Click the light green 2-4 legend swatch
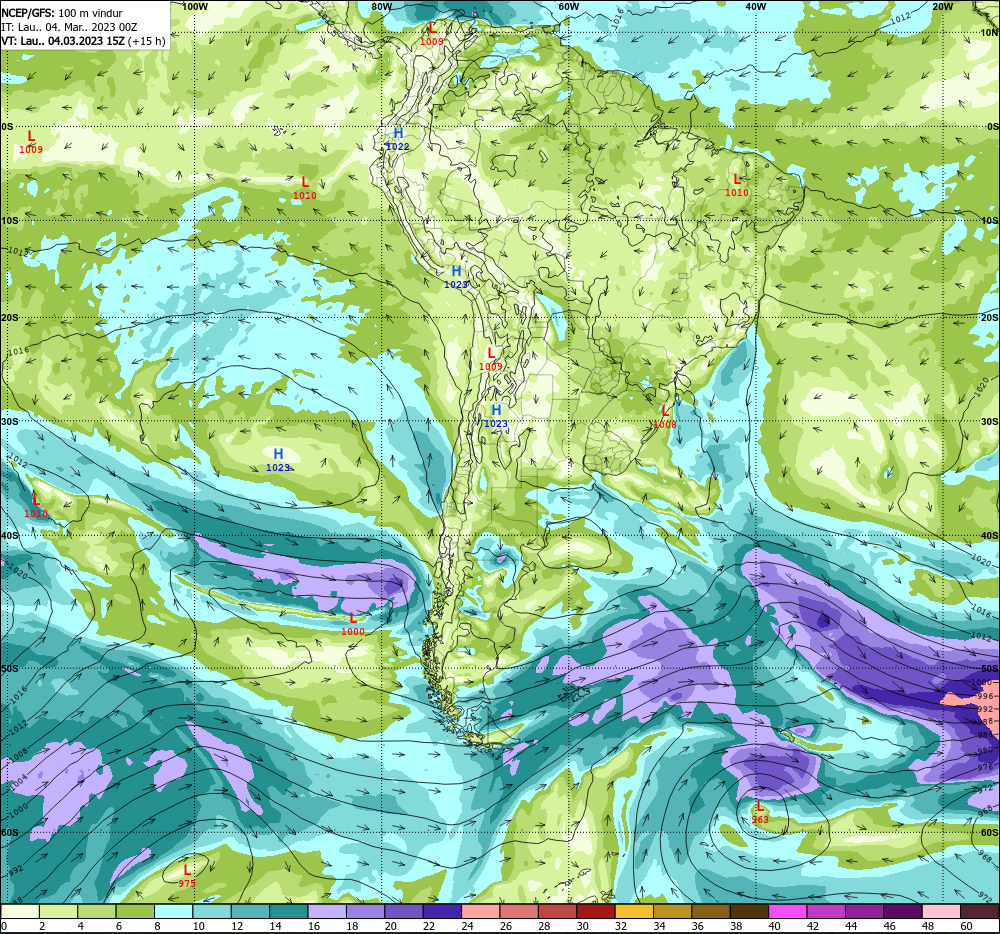This screenshot has width=1000, height=934. (58, 911)
